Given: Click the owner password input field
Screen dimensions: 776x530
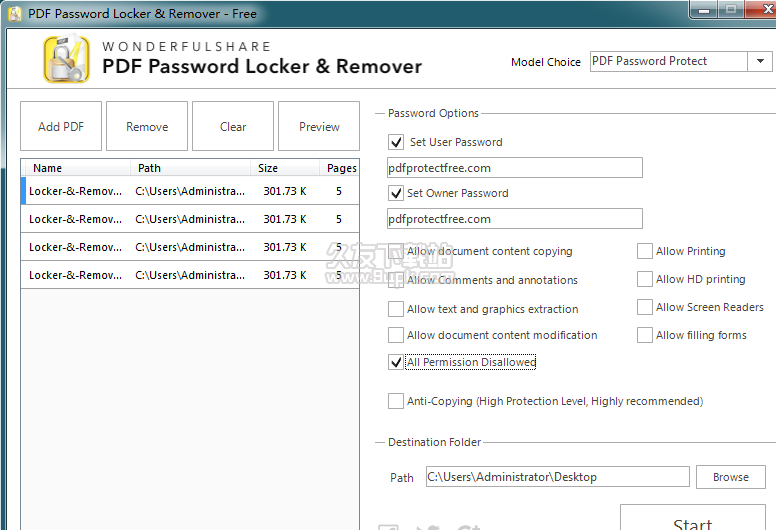Looking at the screenshot, I should [x=515, y=219].
